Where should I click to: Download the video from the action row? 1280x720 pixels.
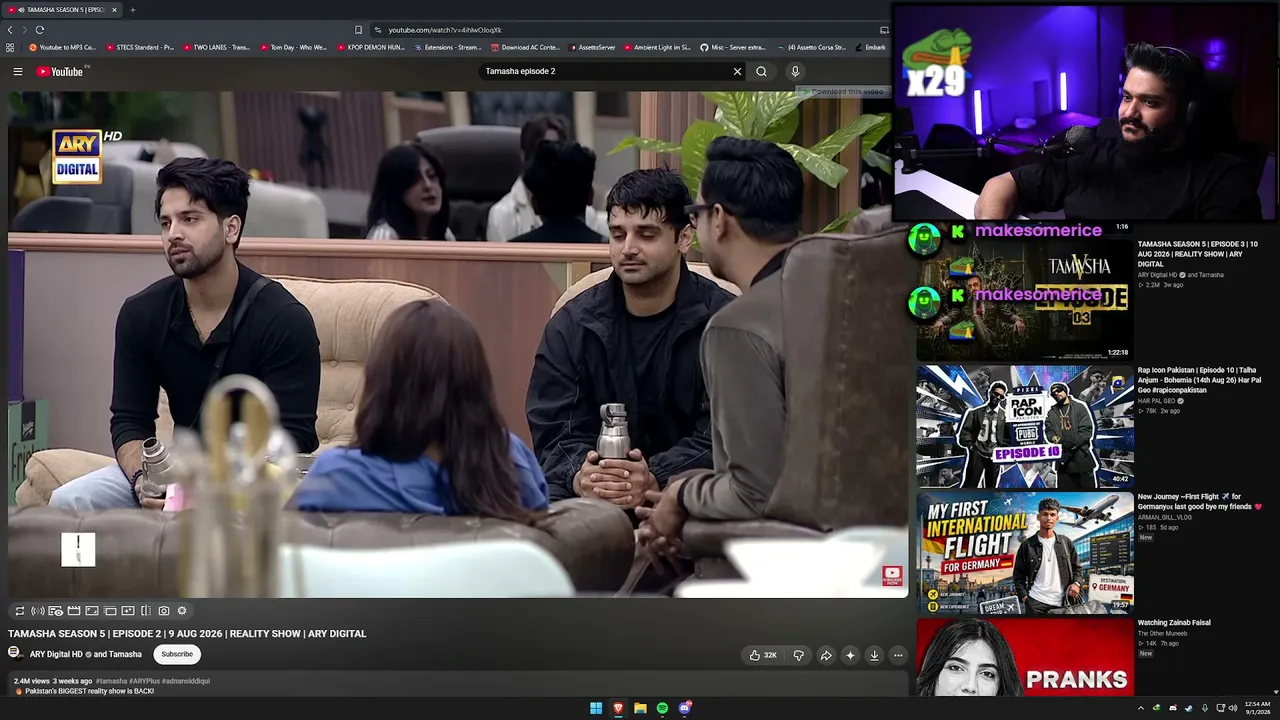874,655
